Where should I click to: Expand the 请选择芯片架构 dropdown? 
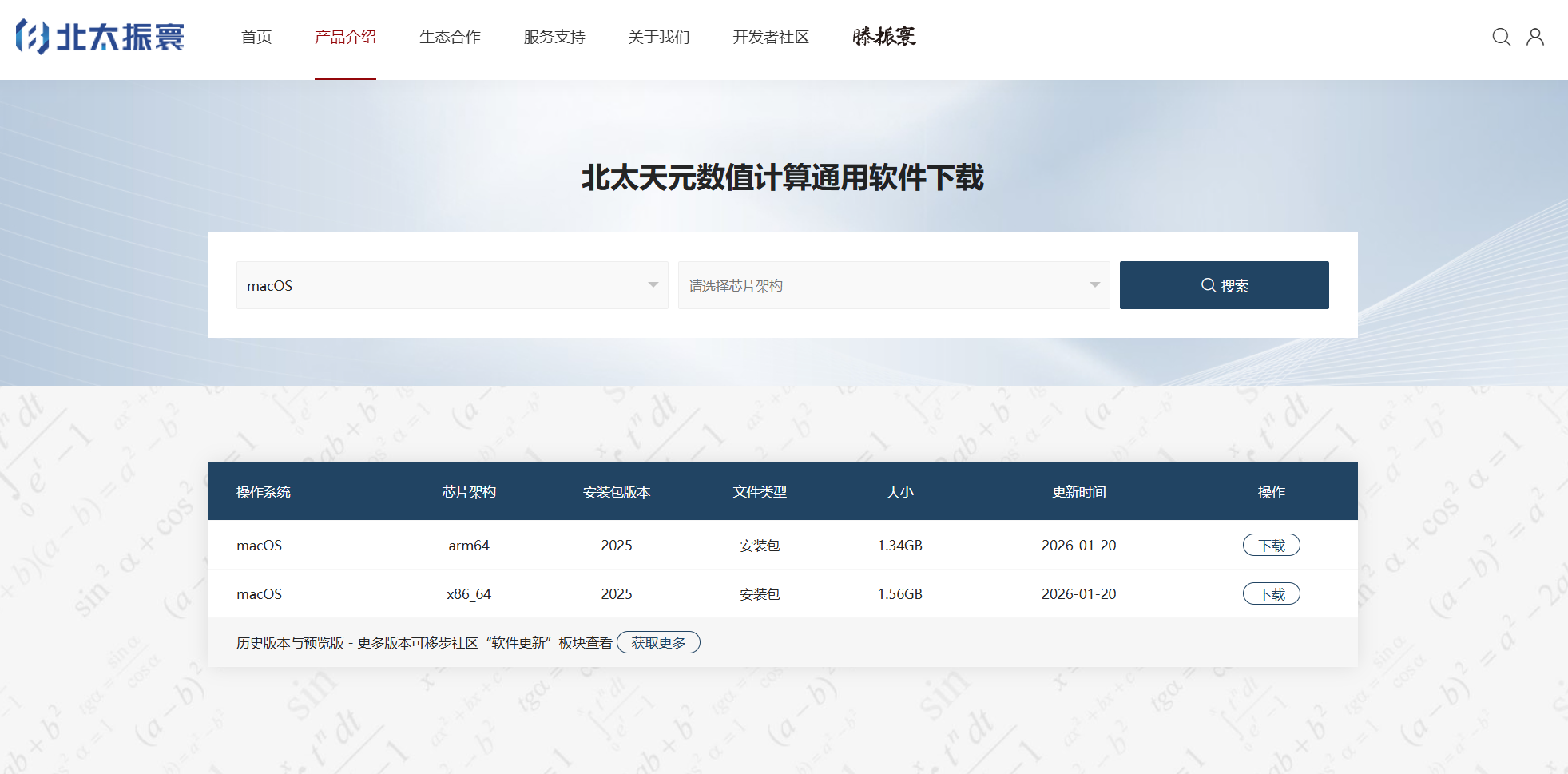click(894, 285)
